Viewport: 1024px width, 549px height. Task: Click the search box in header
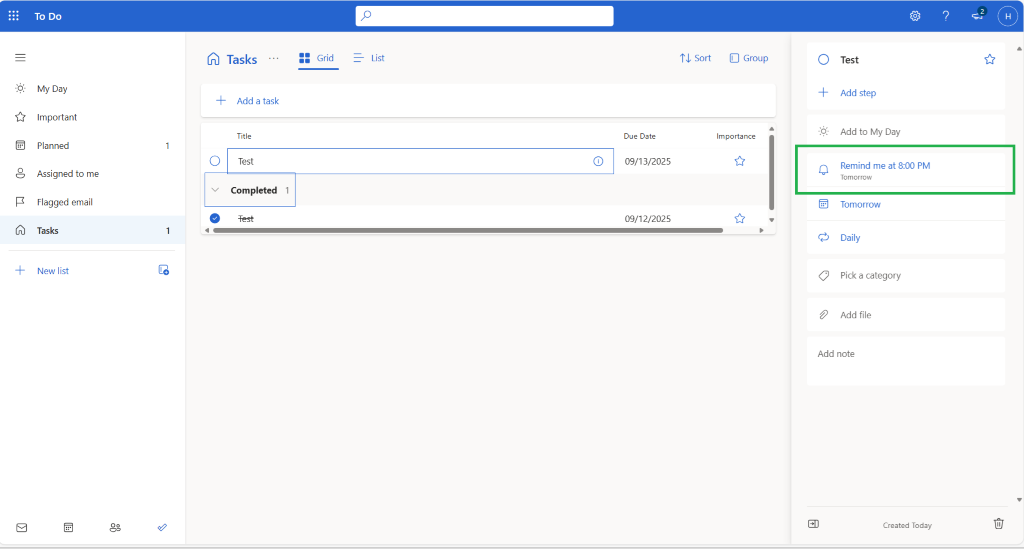485,16
